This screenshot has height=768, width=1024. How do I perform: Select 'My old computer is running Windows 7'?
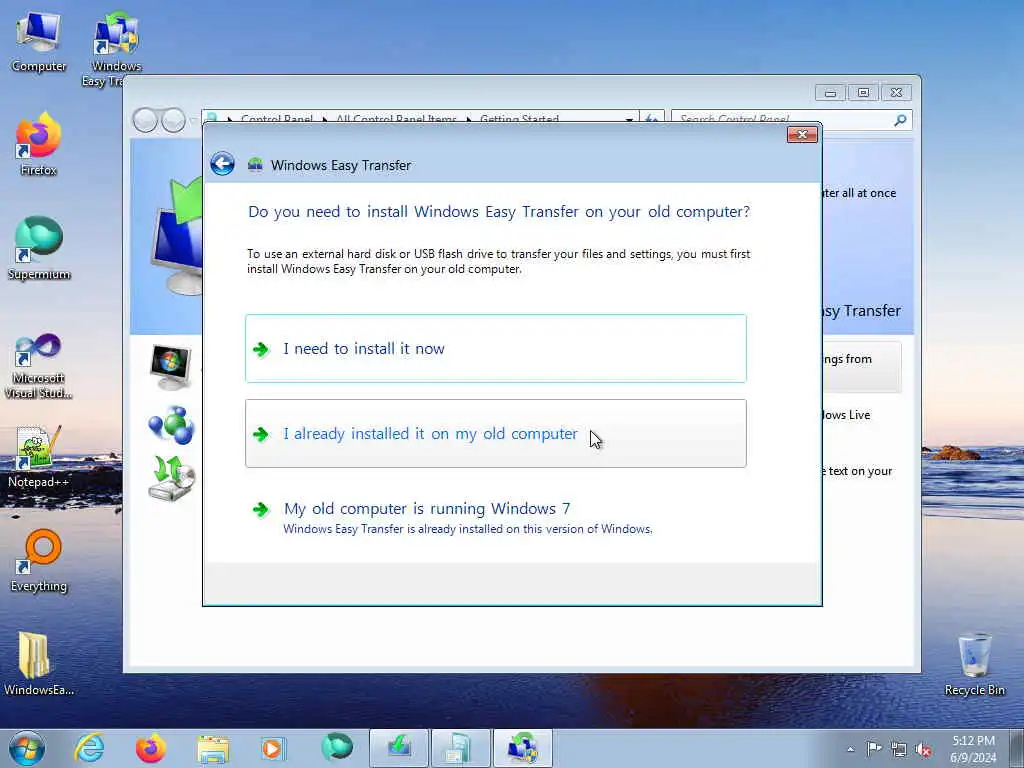click(496, 517)
